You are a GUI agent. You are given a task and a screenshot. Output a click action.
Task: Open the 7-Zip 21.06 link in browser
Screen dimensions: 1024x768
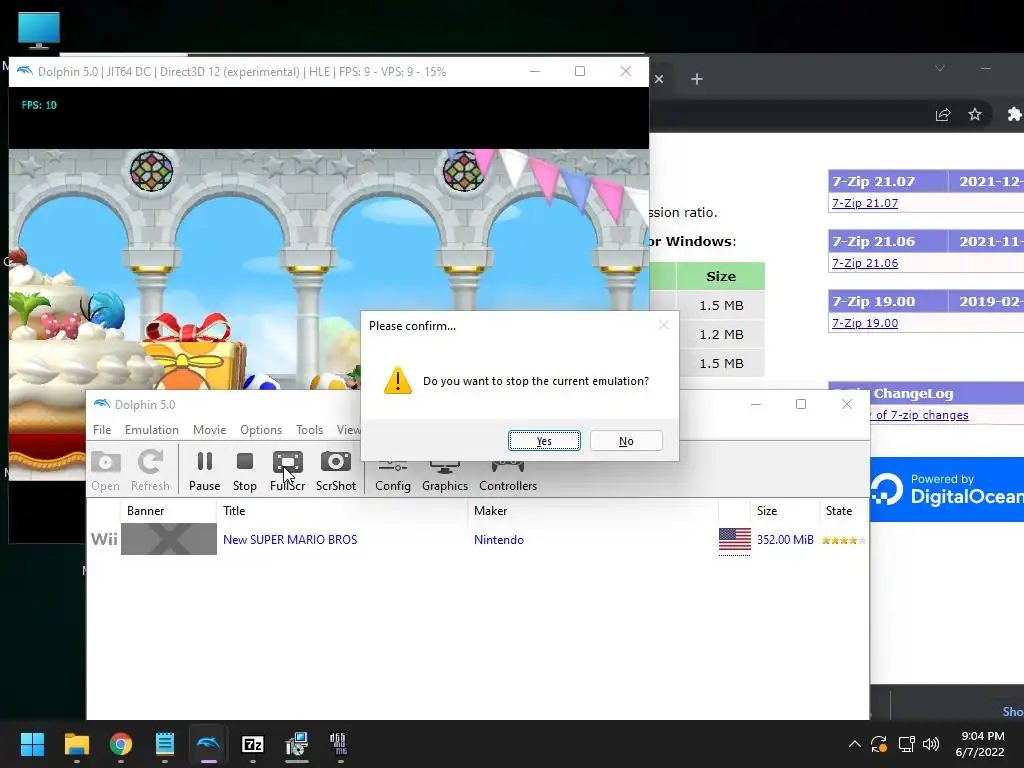coord(865,263)
